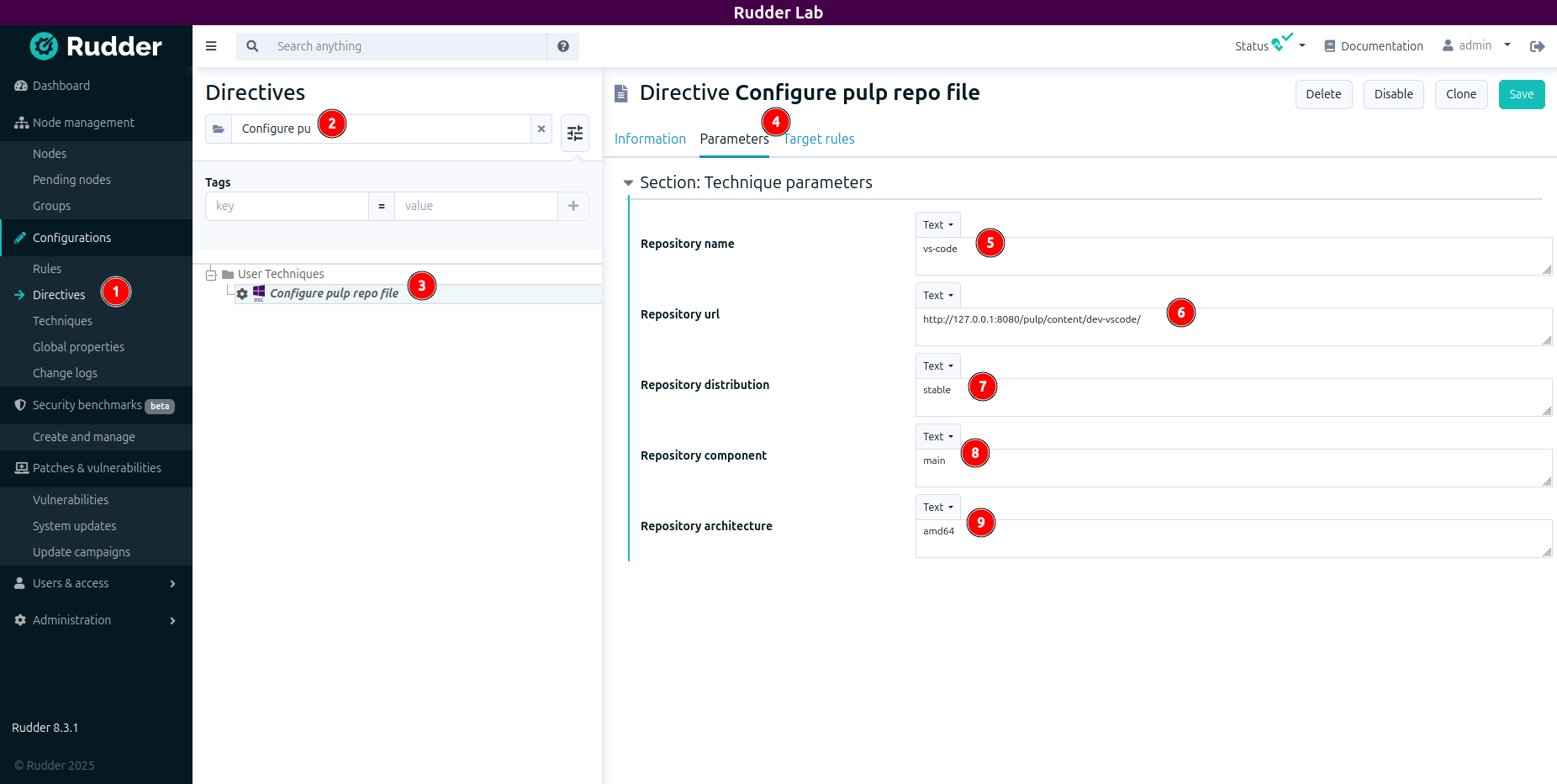Go to Directives in the sidebar

point(59,295)
